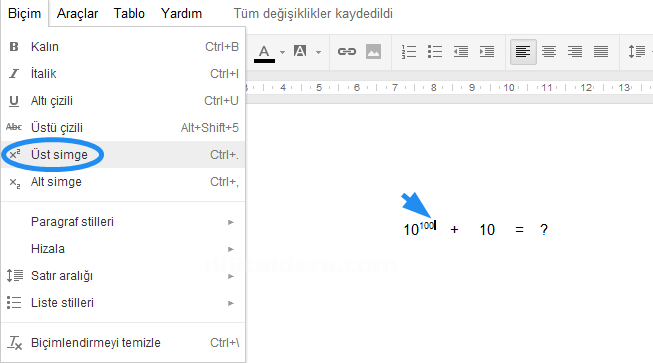Select İtalik menu entry
The width and height of the screenshot is (653, 363).
pos(123,74)
